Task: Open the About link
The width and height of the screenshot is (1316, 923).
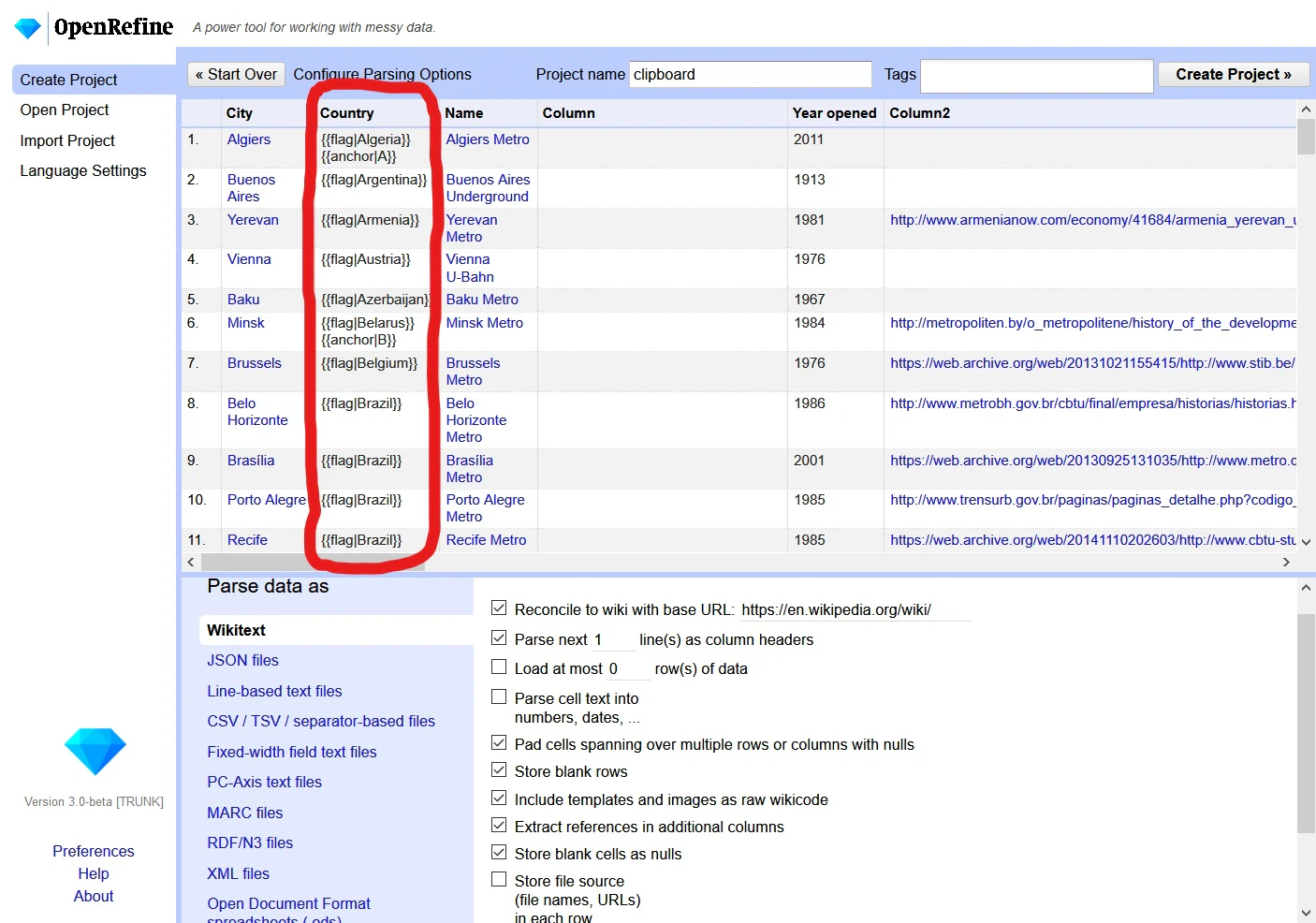Action: click(x=94, y=896)
